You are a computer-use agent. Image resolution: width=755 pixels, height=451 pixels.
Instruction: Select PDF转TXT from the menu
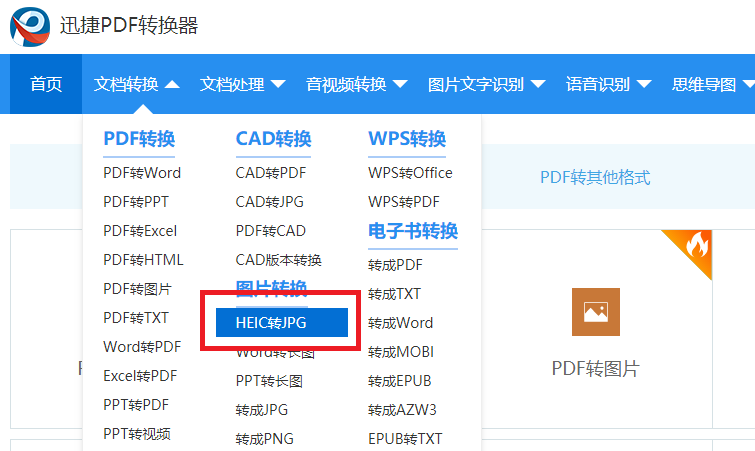click(136, 318)
